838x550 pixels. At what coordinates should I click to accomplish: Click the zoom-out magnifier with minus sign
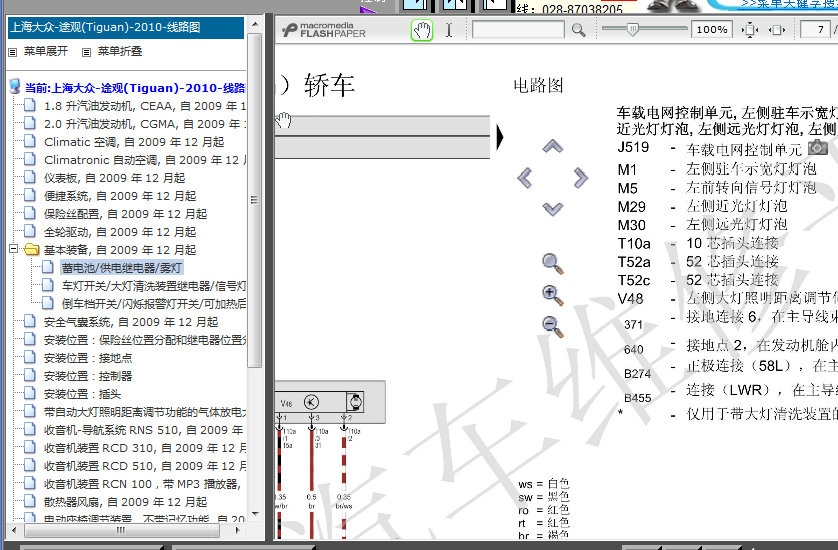(553, 327)
